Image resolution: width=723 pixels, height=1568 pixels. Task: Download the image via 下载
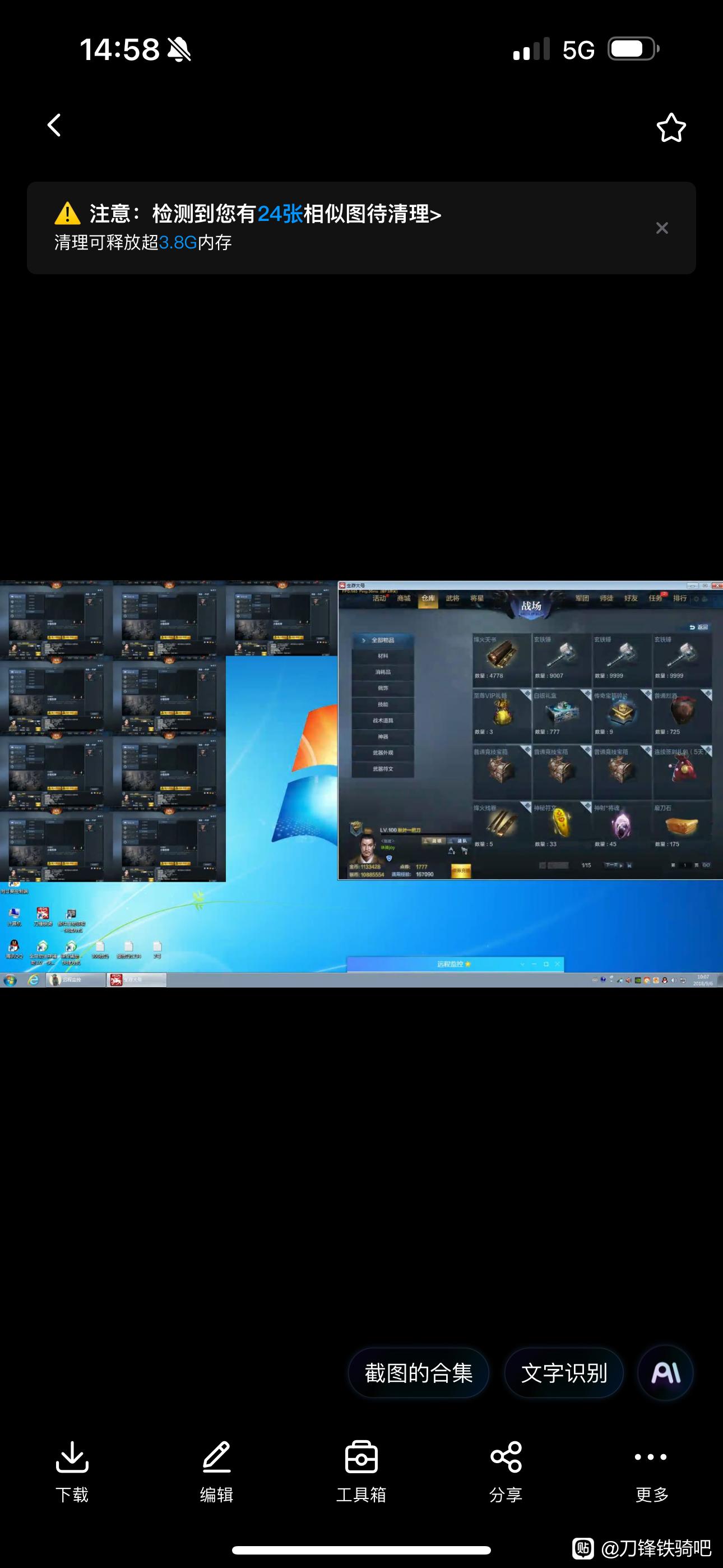click(x=72, y=1472)
